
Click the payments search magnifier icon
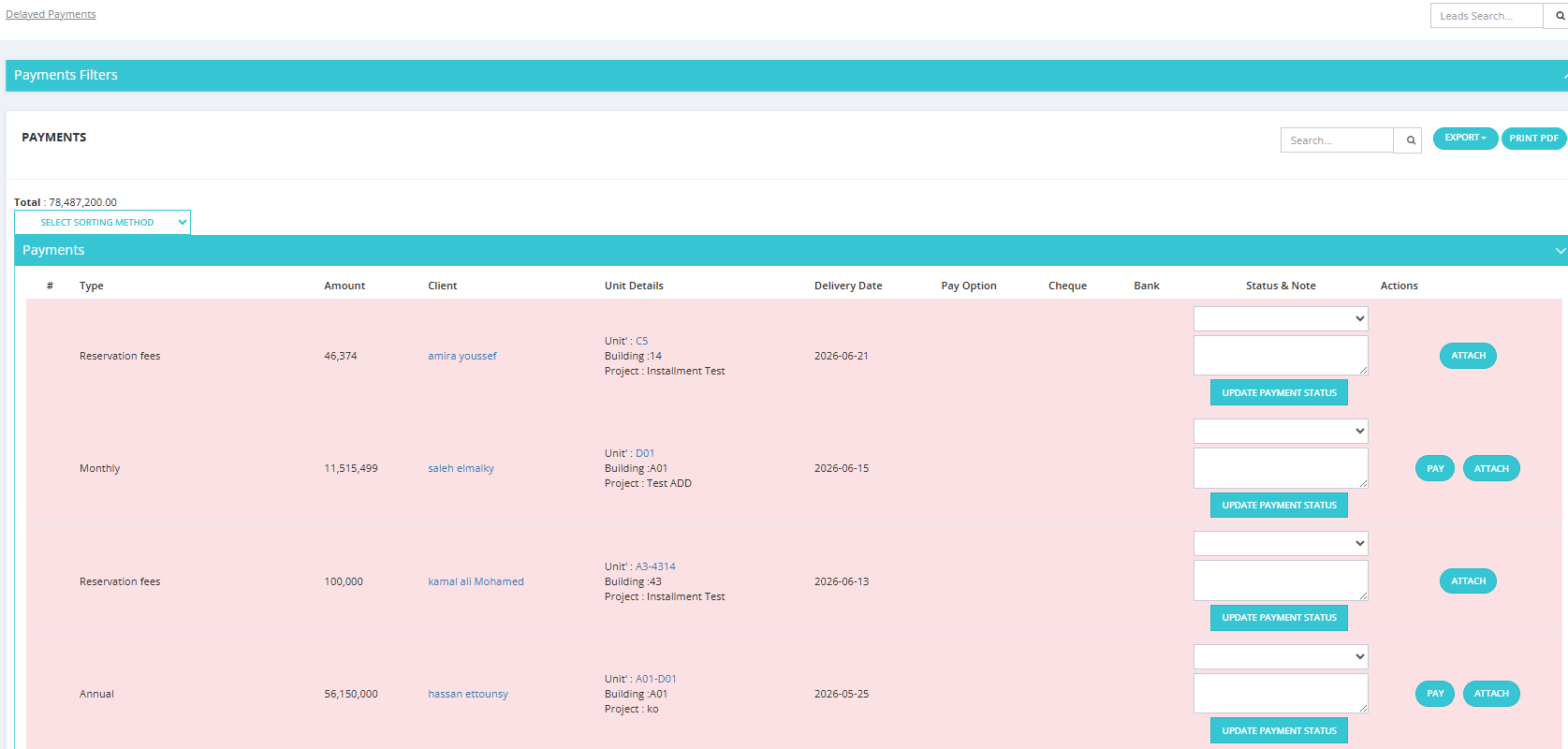[x=1410, y=140]
